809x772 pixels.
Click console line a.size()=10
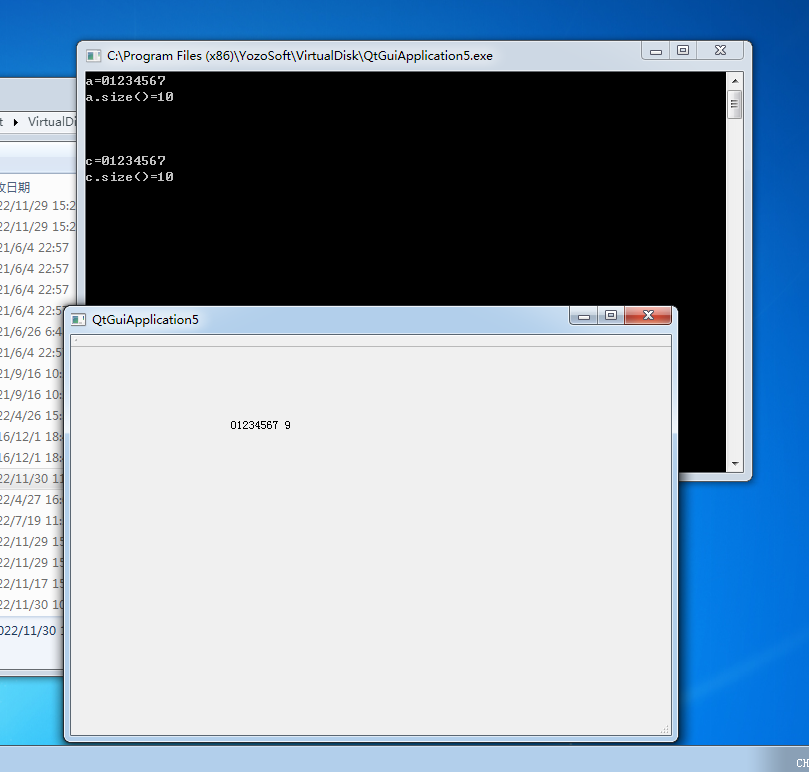pyautogui.click(x=130, y=97)
